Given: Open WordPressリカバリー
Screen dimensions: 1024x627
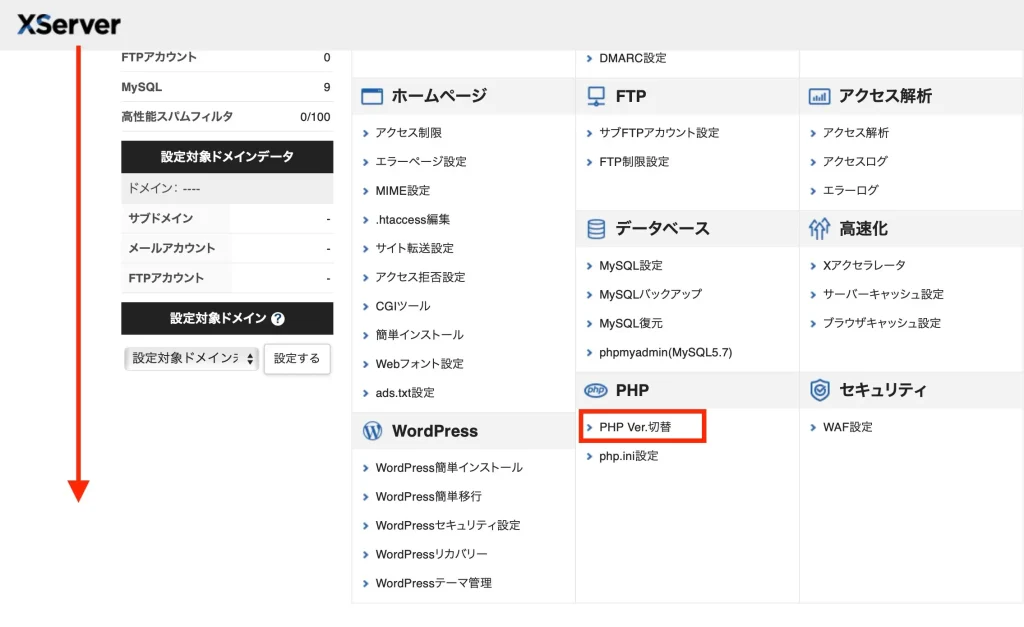Looking at the screenshot, I should point(431,554).
